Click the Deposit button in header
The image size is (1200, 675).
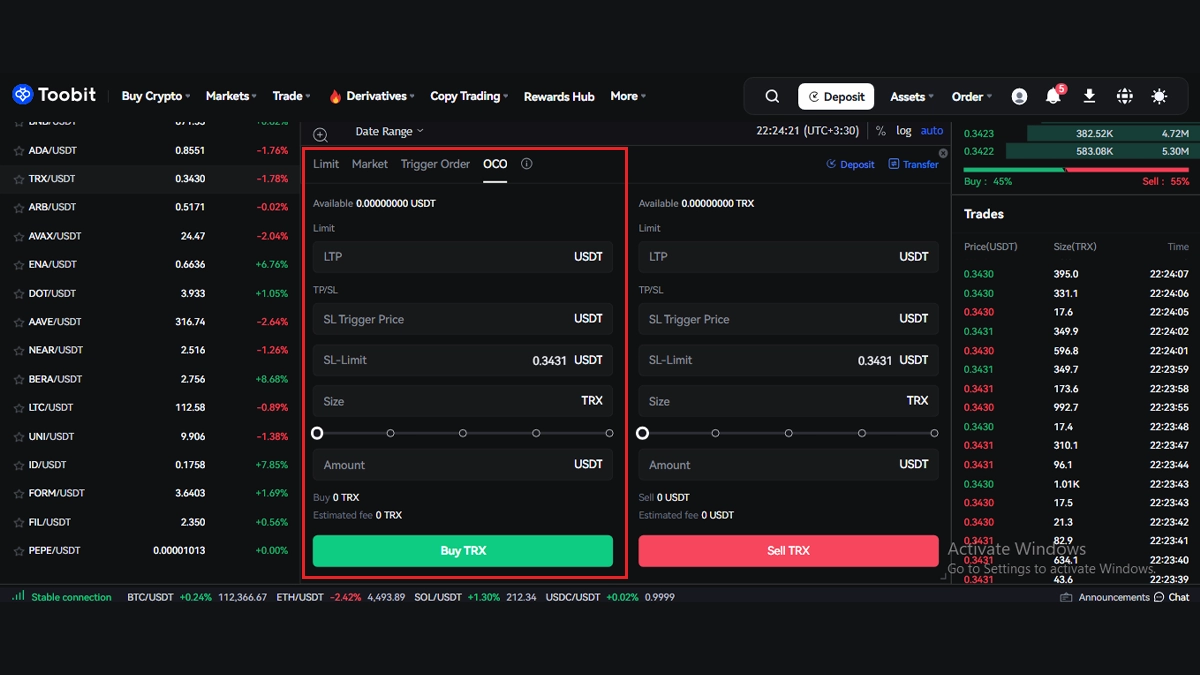coord(836,96)
